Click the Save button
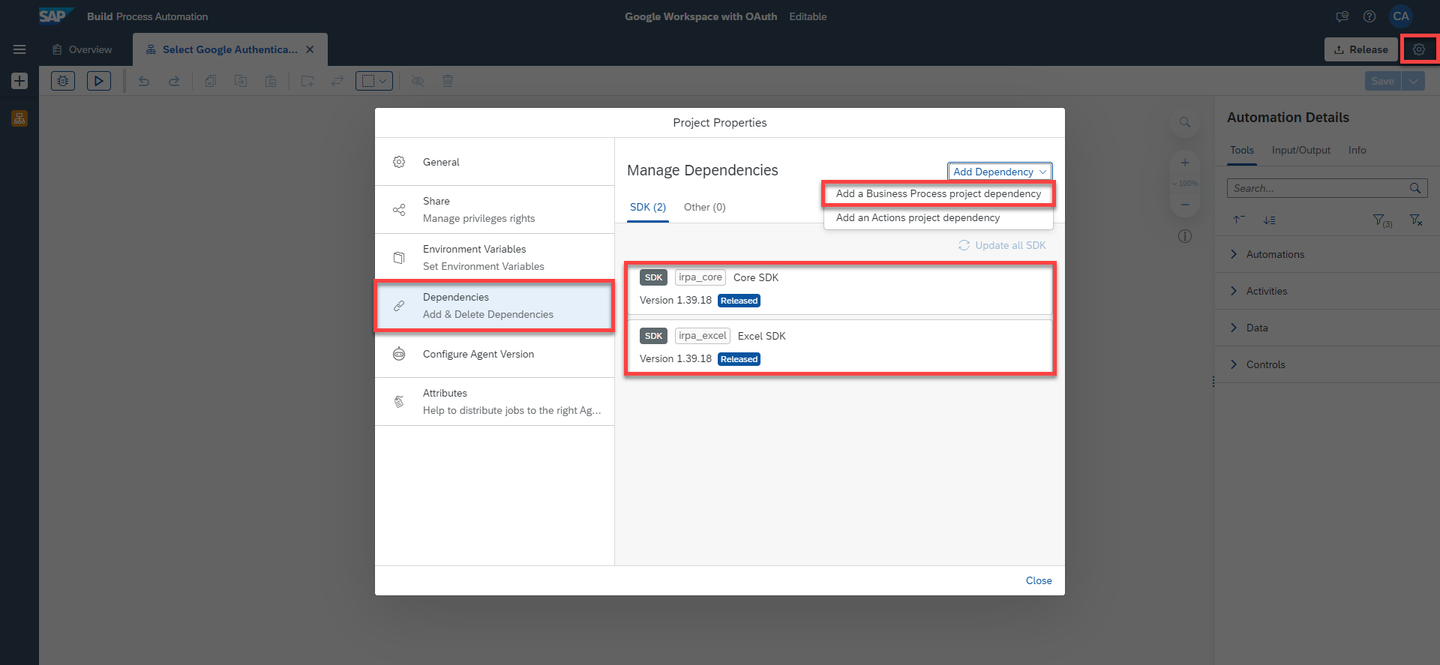The height and width of the screenshot is (665, 1440). [x=1383, y=81]
